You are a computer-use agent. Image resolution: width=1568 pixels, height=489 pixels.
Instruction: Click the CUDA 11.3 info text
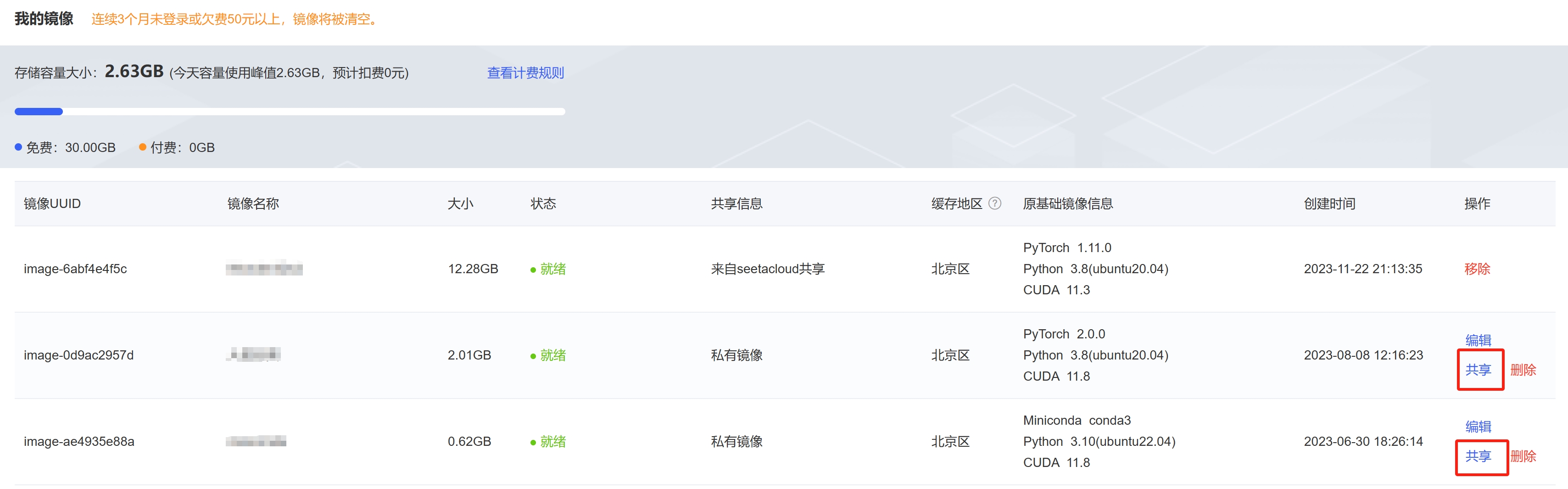click(x=1057, y=290)
